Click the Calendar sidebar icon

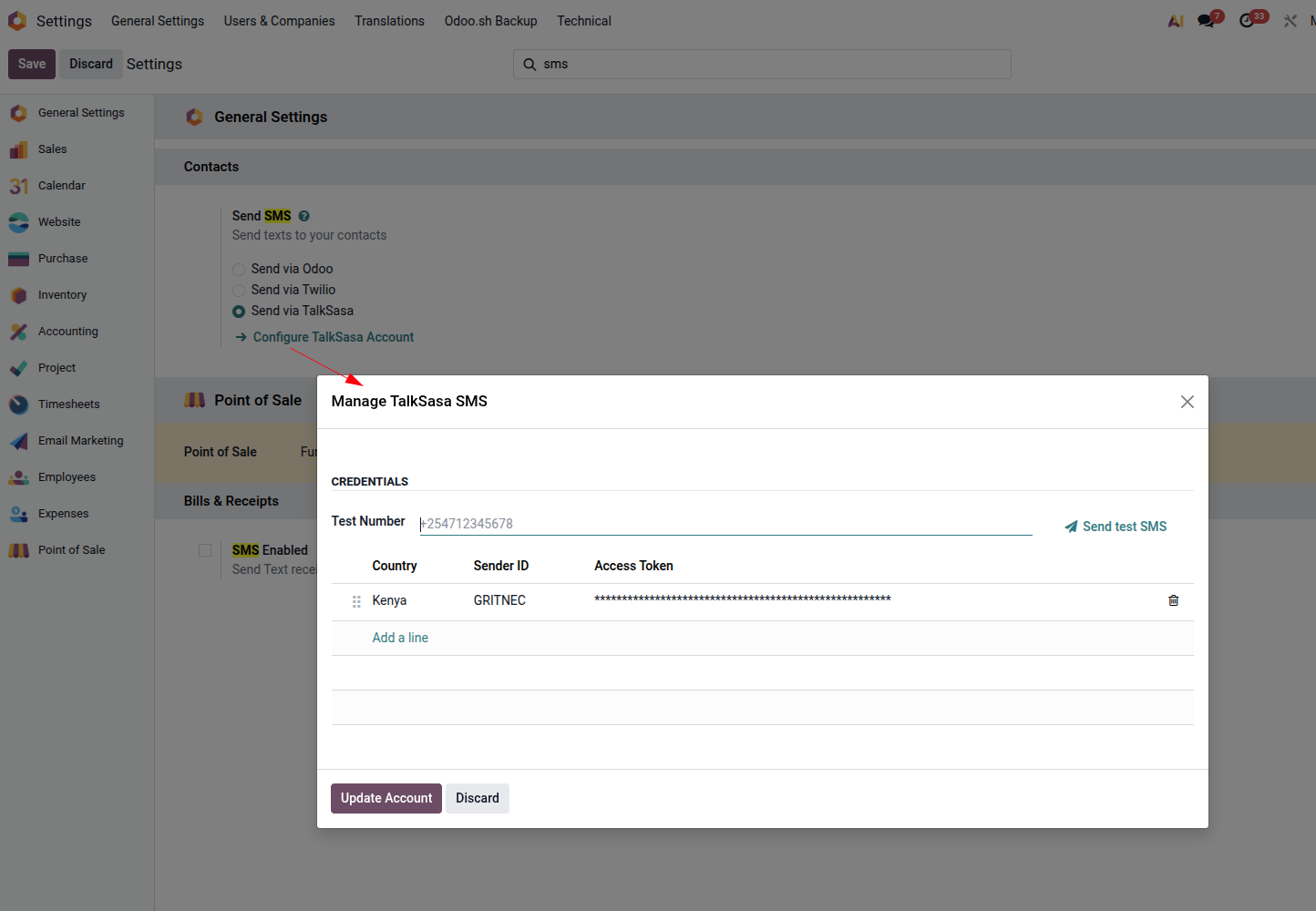click(x=18, y=186)
